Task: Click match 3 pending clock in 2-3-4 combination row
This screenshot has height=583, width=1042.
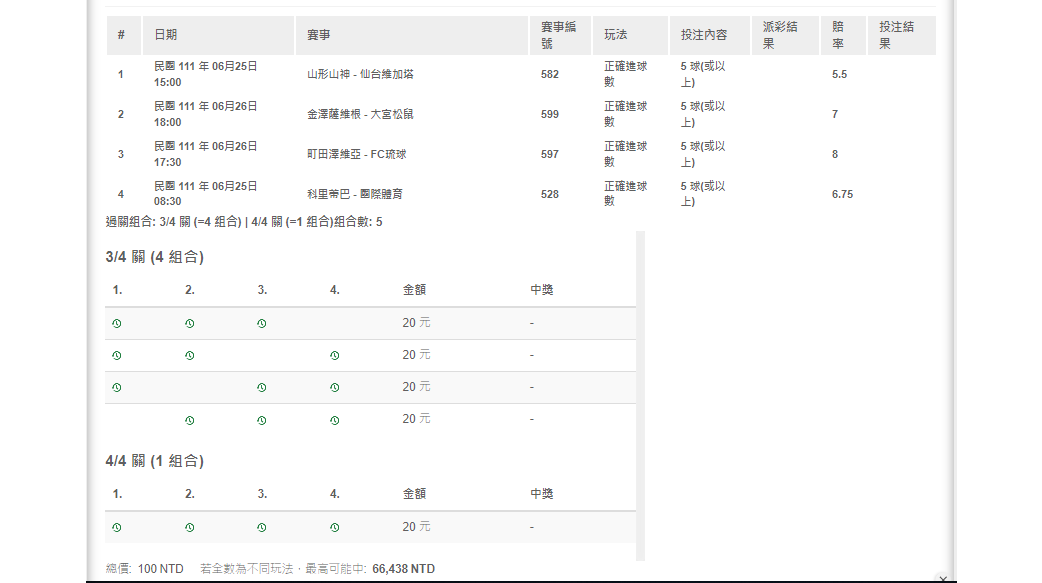Action: click(262, 420)
